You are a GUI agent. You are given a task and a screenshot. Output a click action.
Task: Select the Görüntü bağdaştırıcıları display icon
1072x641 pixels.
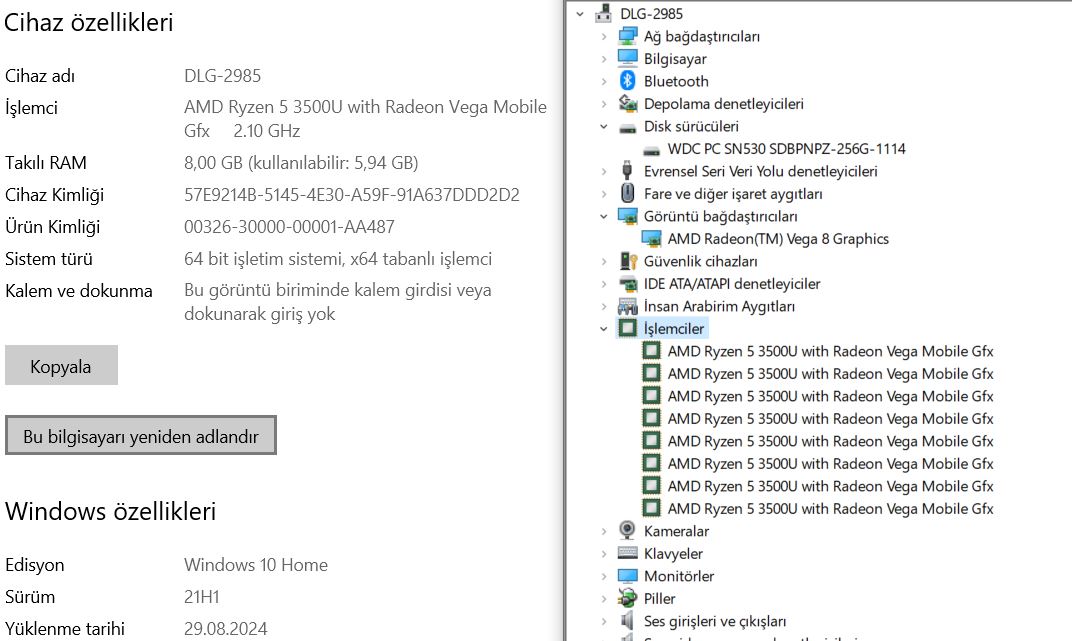pyautogui.click(x=628, y=216)
